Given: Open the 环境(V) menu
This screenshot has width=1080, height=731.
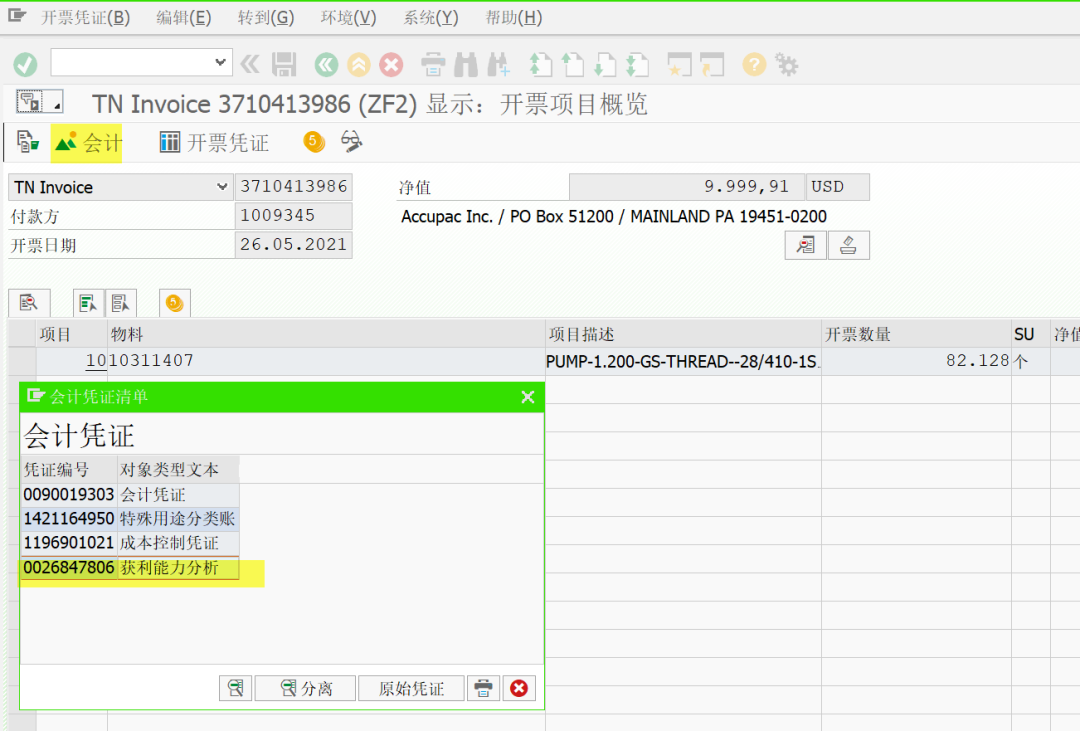Looking at the screenshot, I should point(349,17).
